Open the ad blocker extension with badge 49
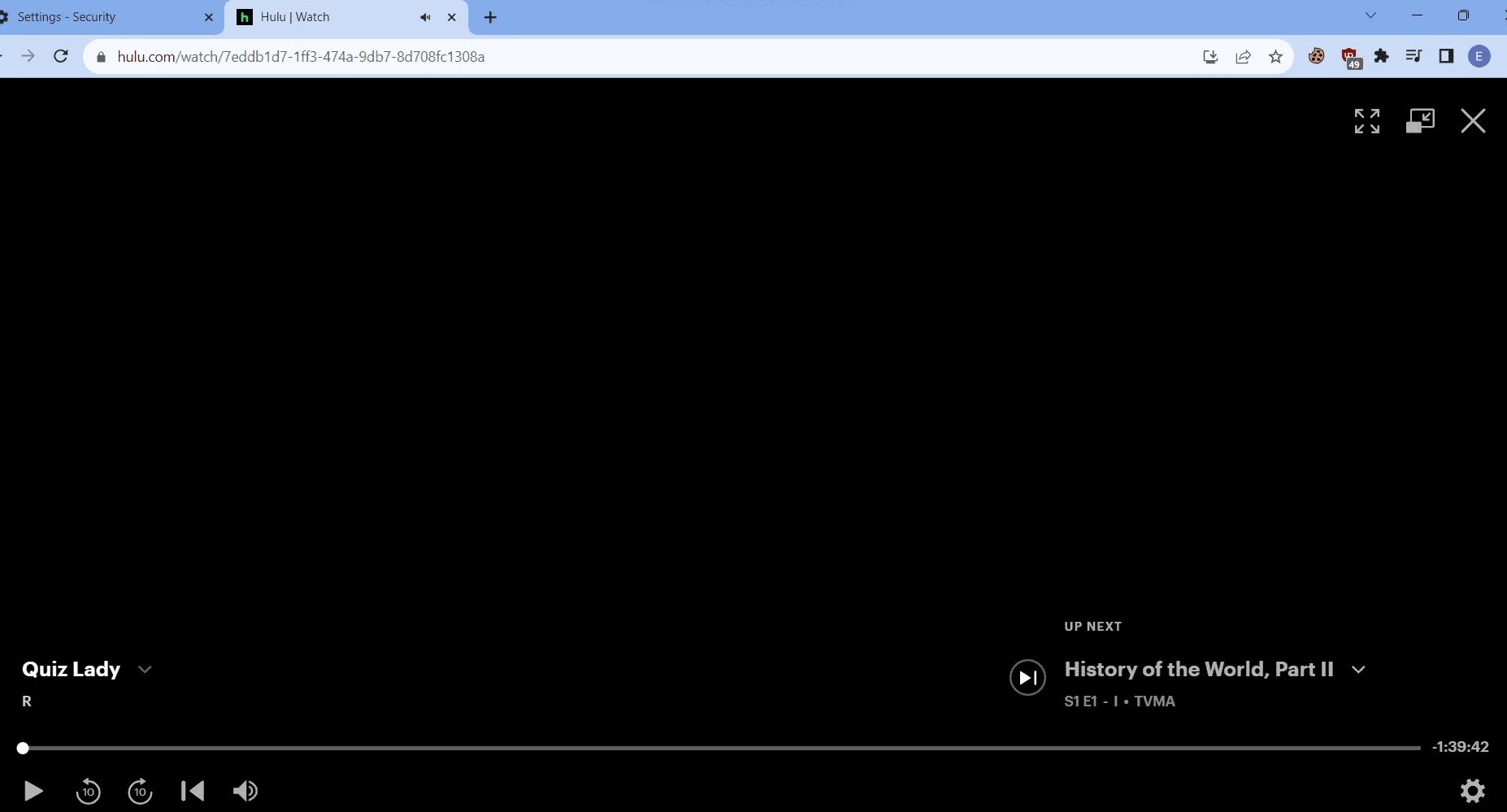 (1350, 58)
